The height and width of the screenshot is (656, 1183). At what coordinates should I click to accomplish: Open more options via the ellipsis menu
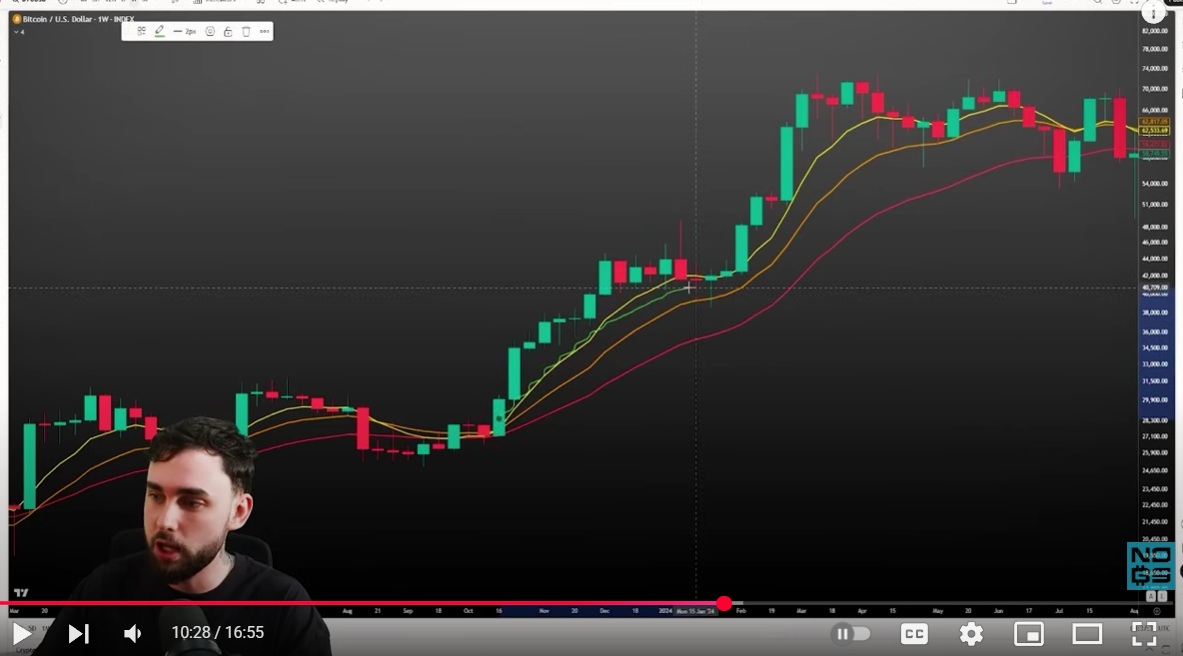click(263, 31)
